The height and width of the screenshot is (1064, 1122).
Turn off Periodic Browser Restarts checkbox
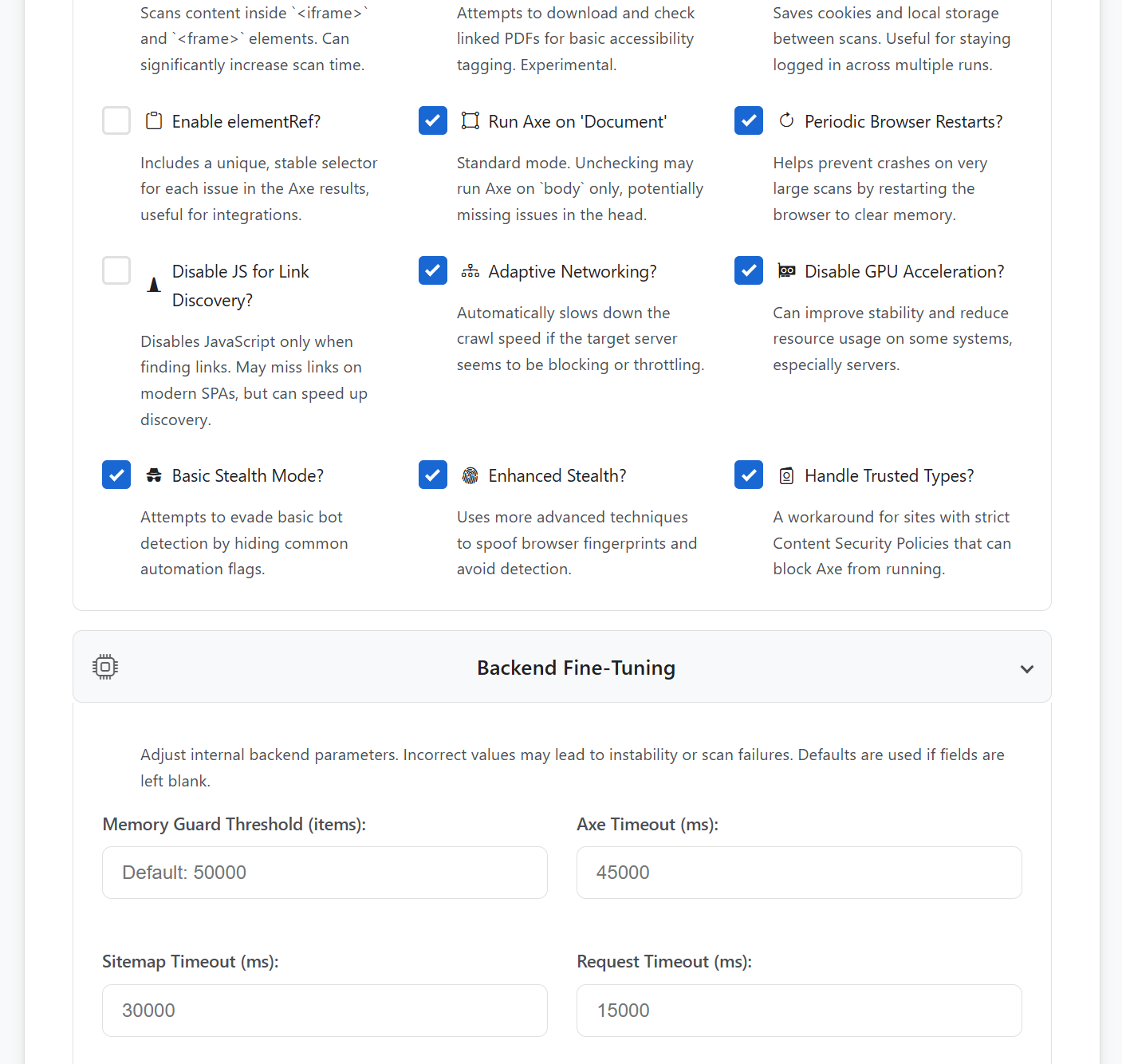[x=749, y=120]
